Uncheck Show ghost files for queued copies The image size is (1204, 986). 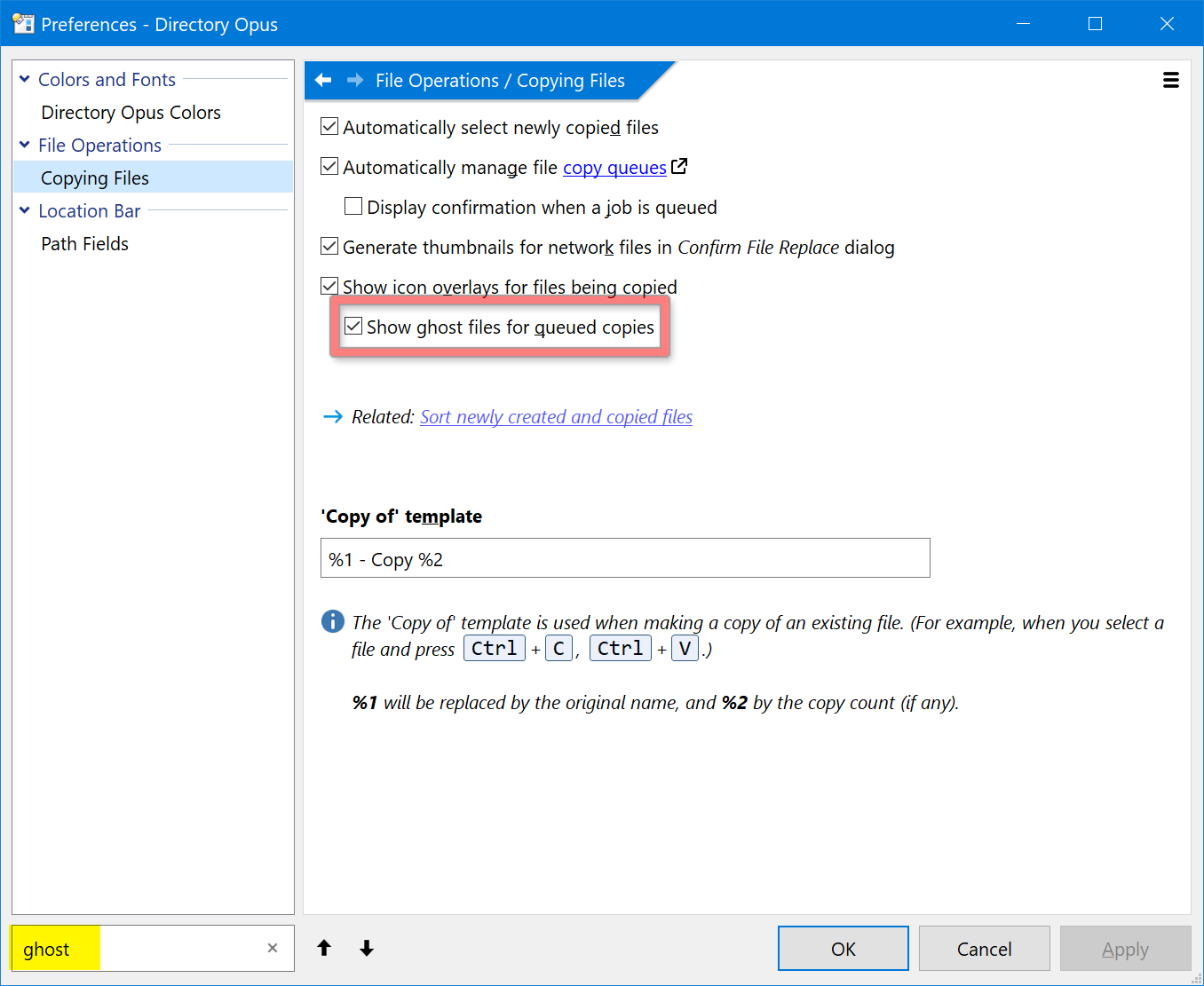point(353,327)
